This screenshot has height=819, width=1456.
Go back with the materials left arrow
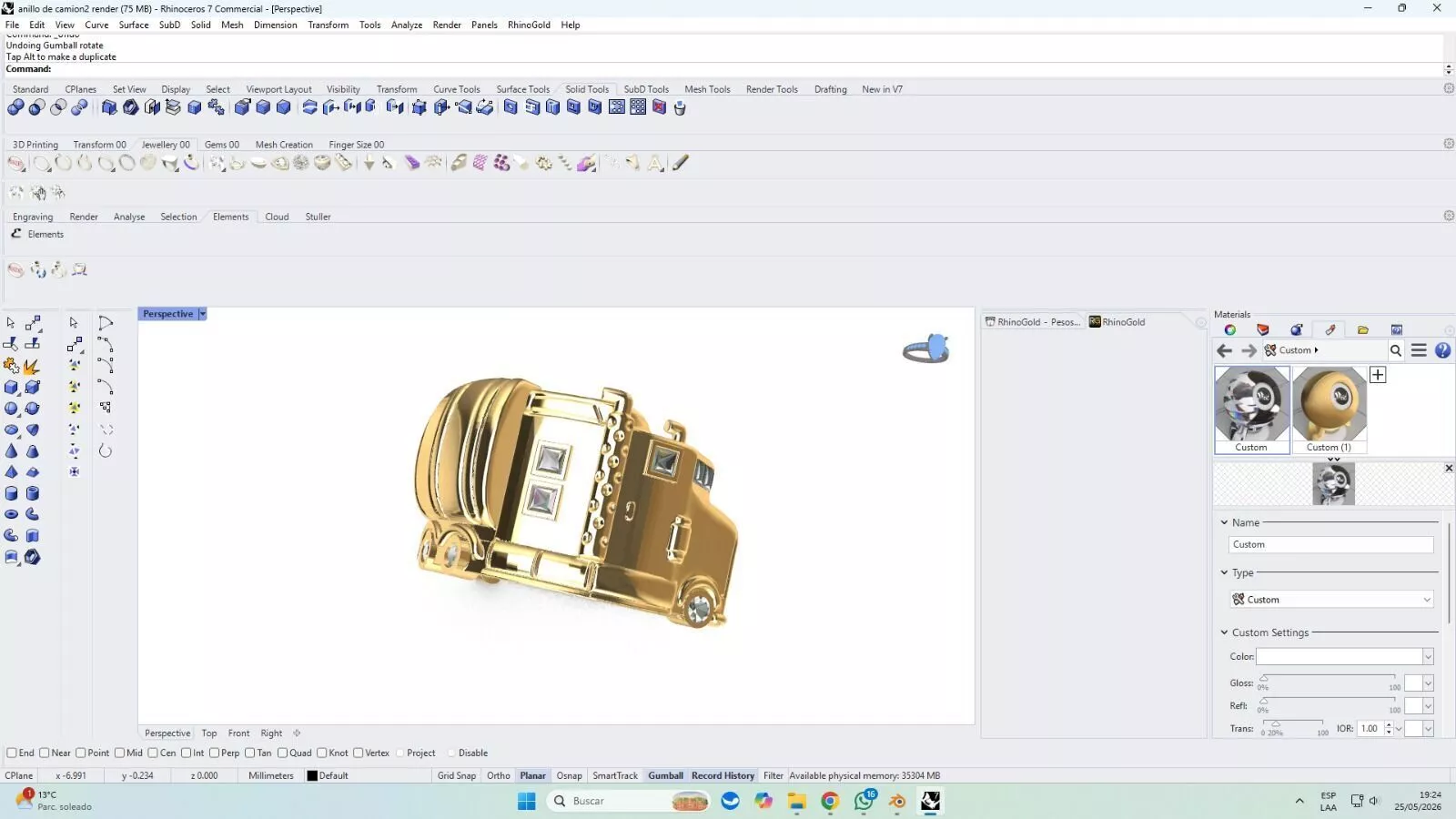1225,350
